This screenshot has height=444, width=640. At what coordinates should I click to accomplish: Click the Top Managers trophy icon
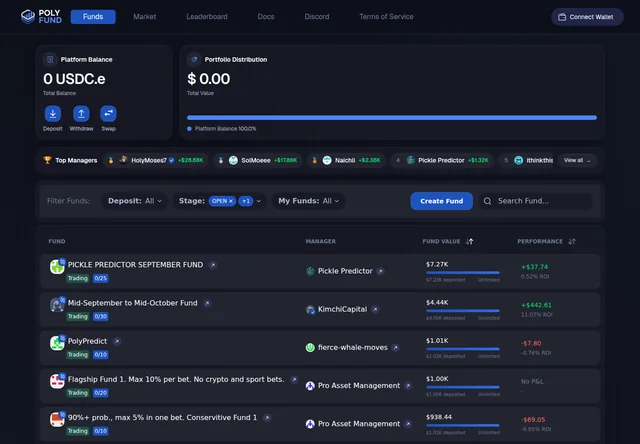47,160
